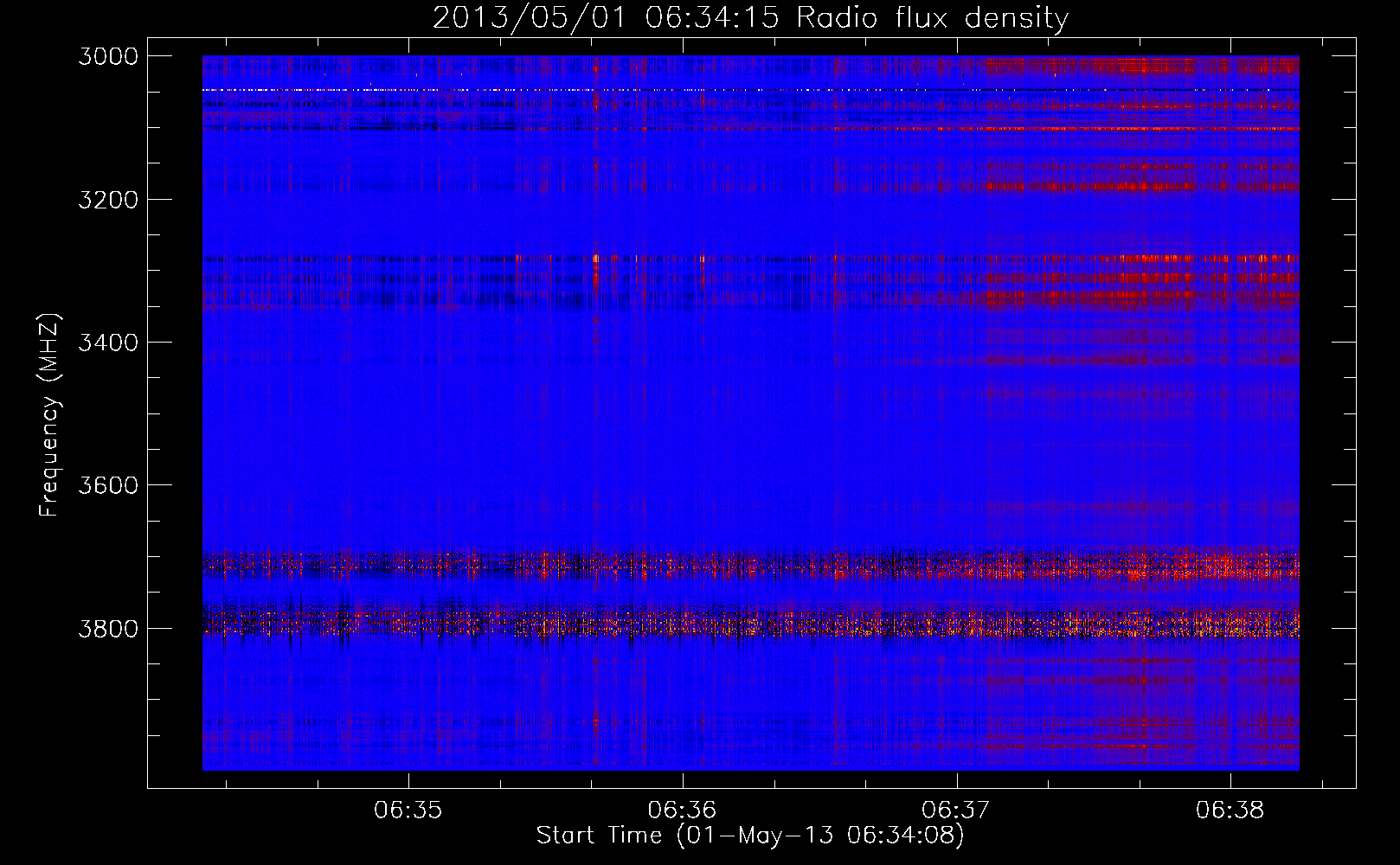Click the plot title "2013/05/01 06:34:15 Radio flux density"
The image size is (1400, 865).
coord(750,17)
